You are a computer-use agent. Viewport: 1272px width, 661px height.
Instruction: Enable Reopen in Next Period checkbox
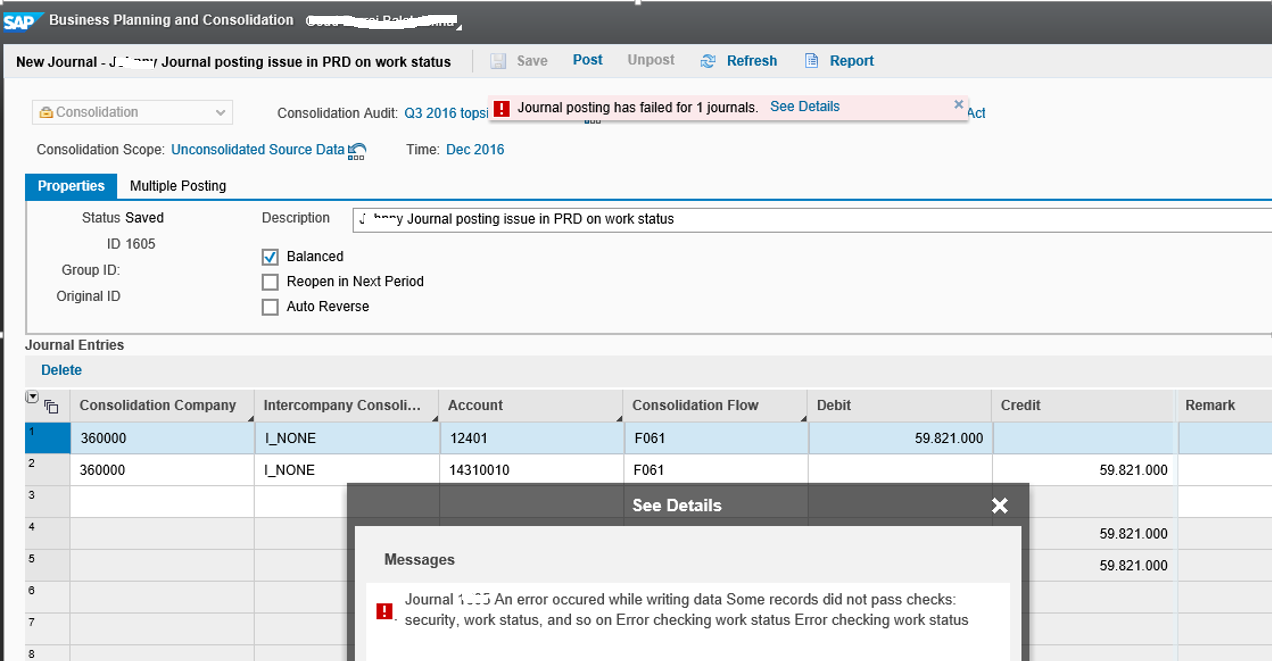pos(270,282)
